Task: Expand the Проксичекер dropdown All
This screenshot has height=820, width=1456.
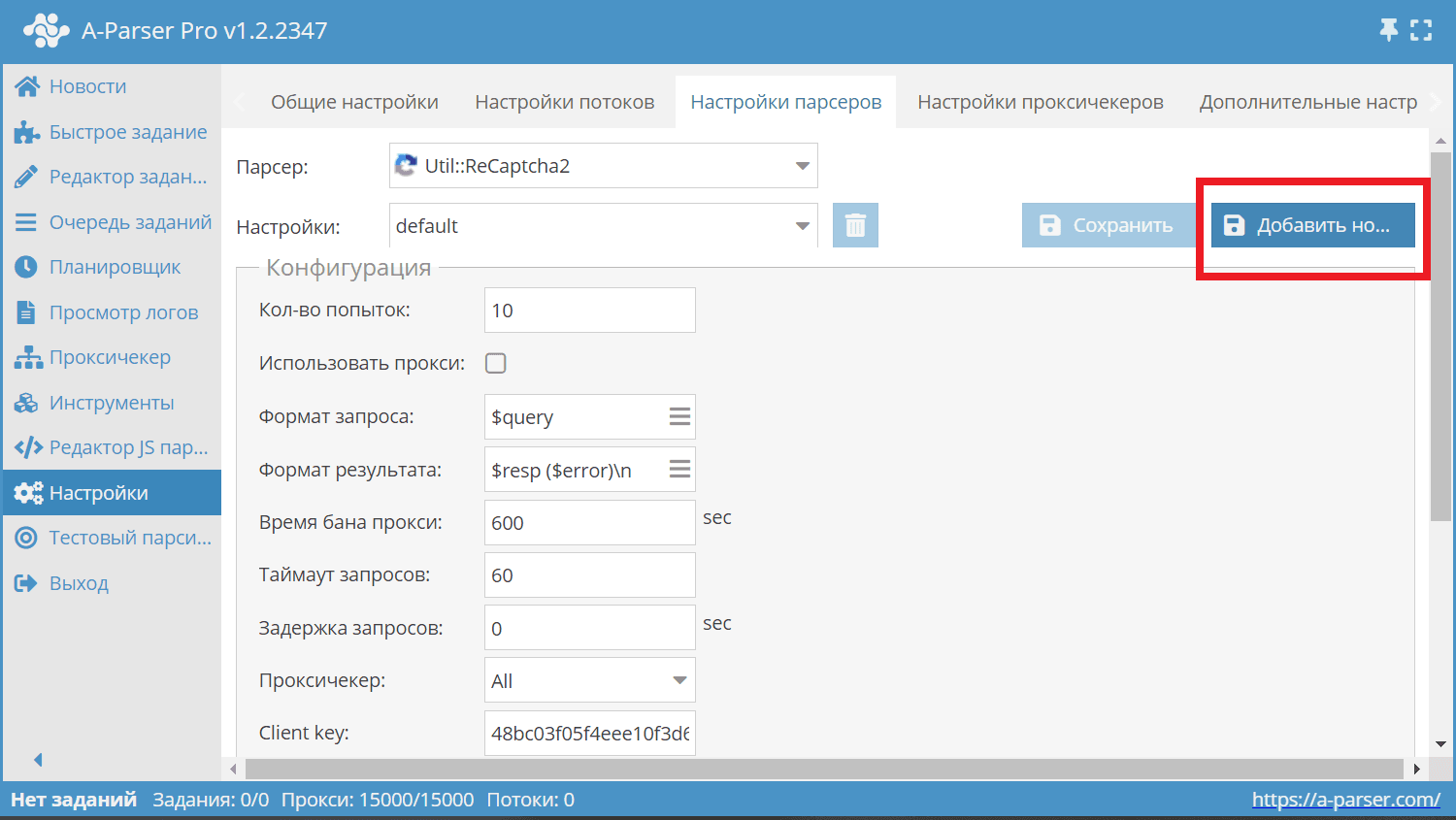Action: coord(589,680)
